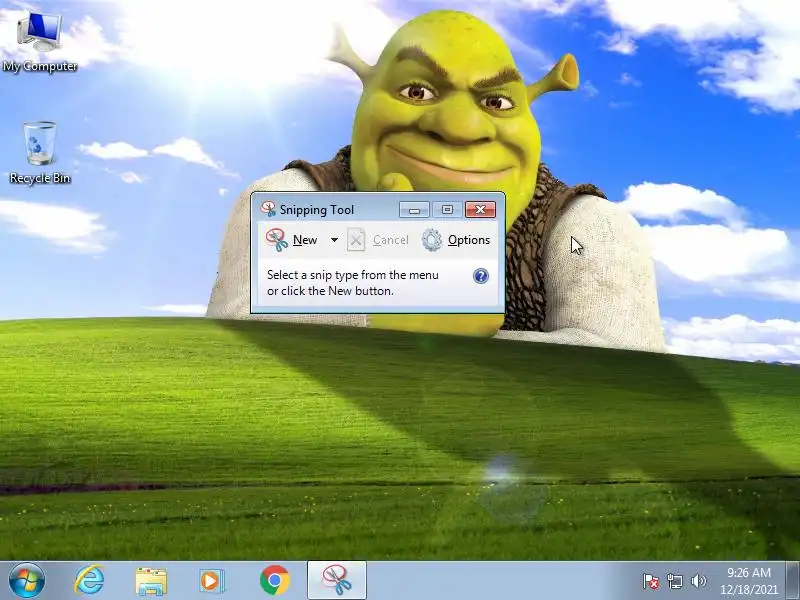This screenshot has height=600, width=800.
Task: Click the Cancel button in Snipping Tool
Action: tap(378, 240)
